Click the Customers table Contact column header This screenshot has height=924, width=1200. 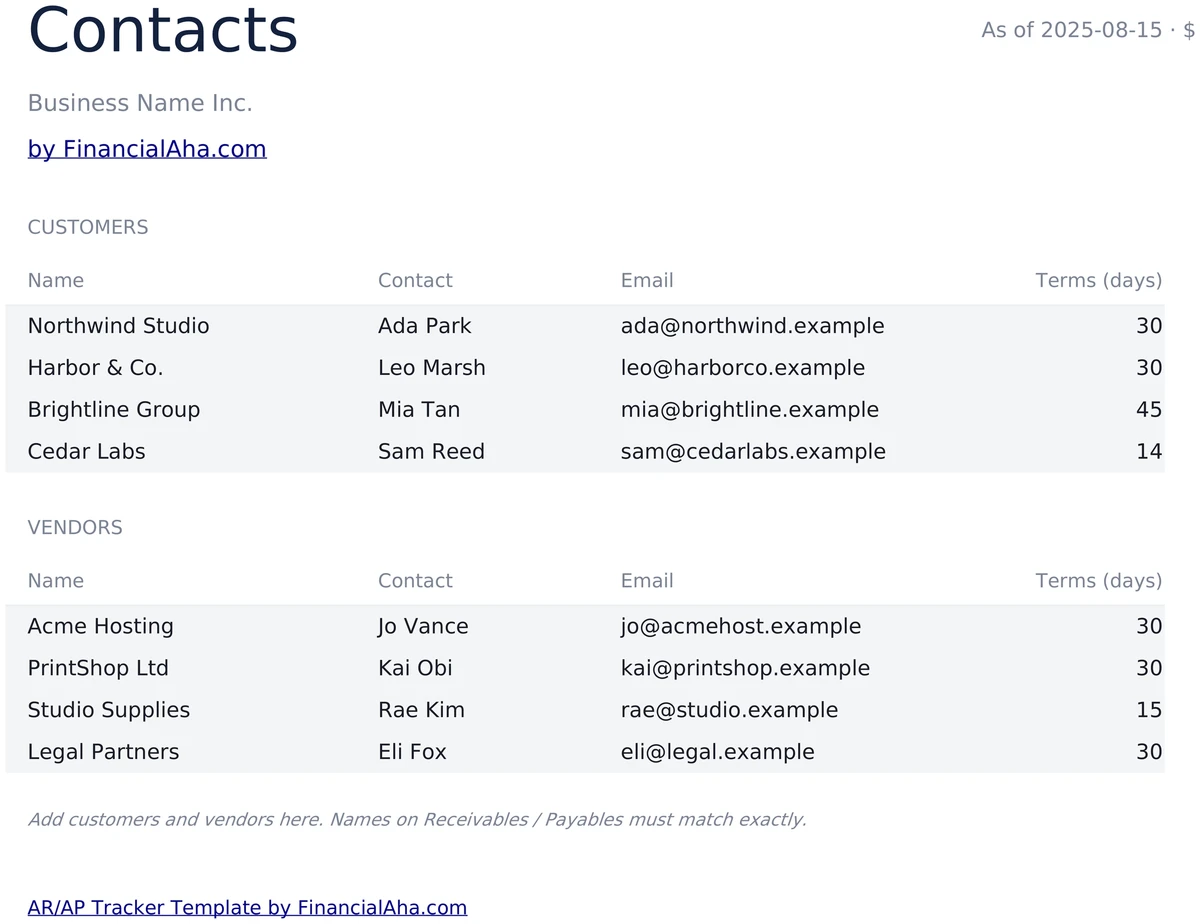click(415, 280)
